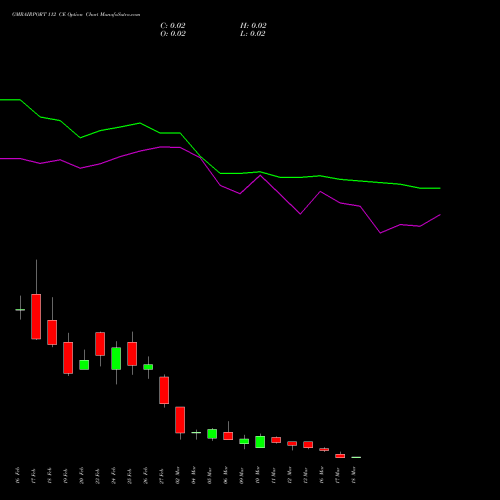
Task: Click the GMRAIRPORT 112 CE chart title
Action: tap(76, 15)
